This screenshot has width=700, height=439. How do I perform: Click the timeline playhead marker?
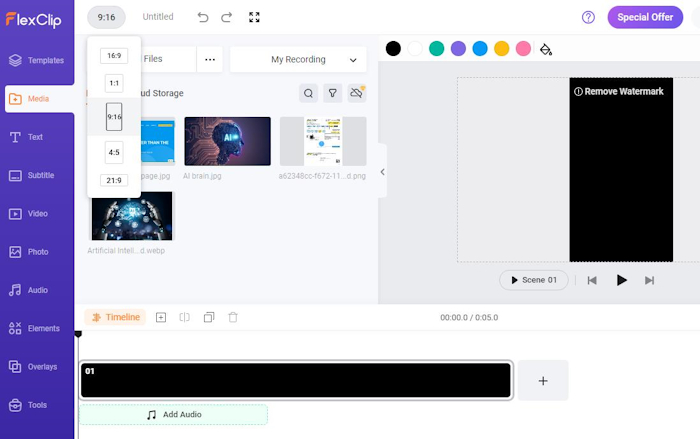click(78, 334)
